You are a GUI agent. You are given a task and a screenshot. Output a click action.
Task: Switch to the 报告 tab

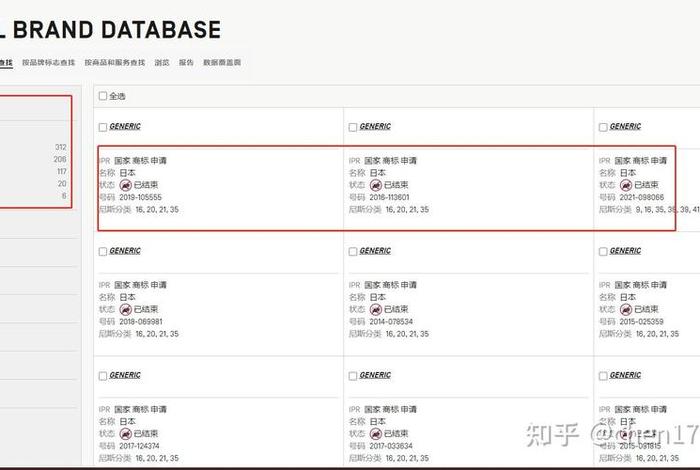point(186,62)
